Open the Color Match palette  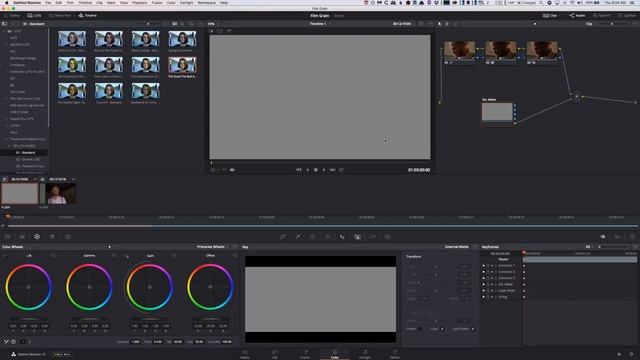pos(22,237)
